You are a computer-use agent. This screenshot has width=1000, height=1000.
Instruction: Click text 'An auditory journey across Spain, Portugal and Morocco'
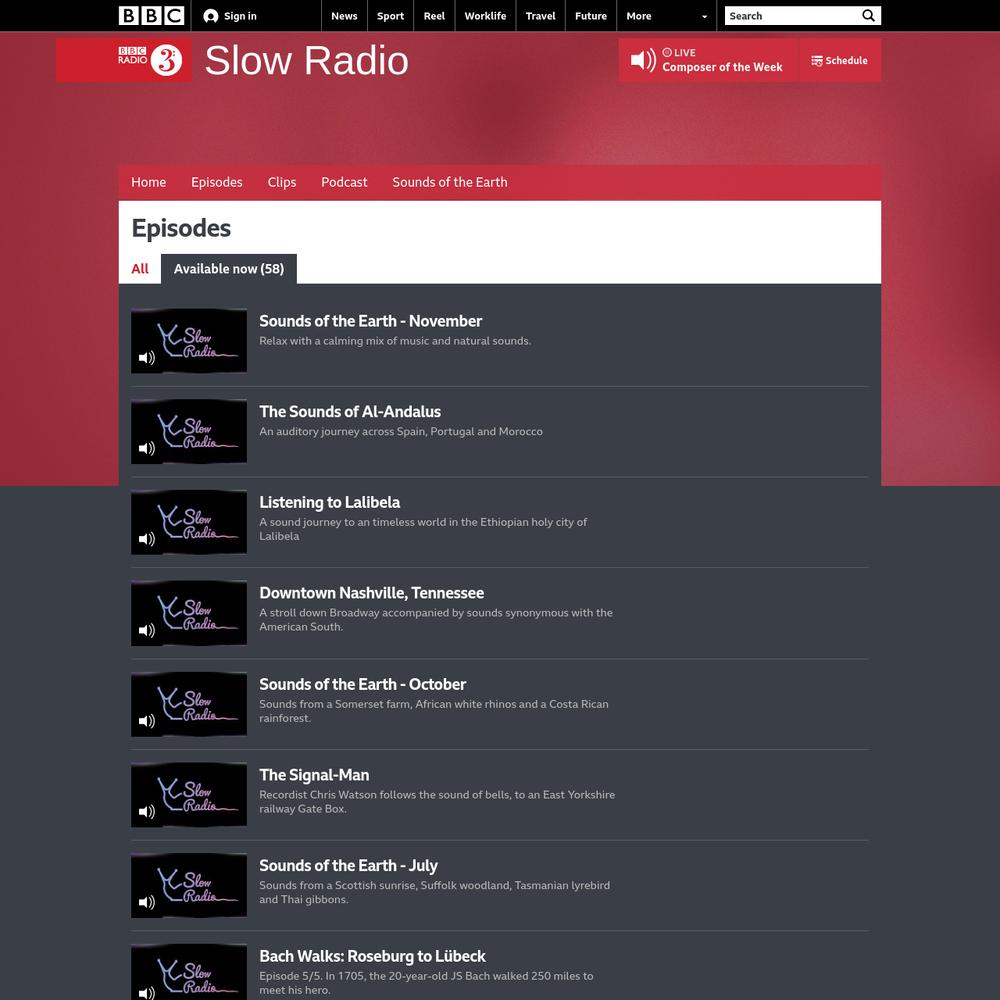[x=401, y=432]
